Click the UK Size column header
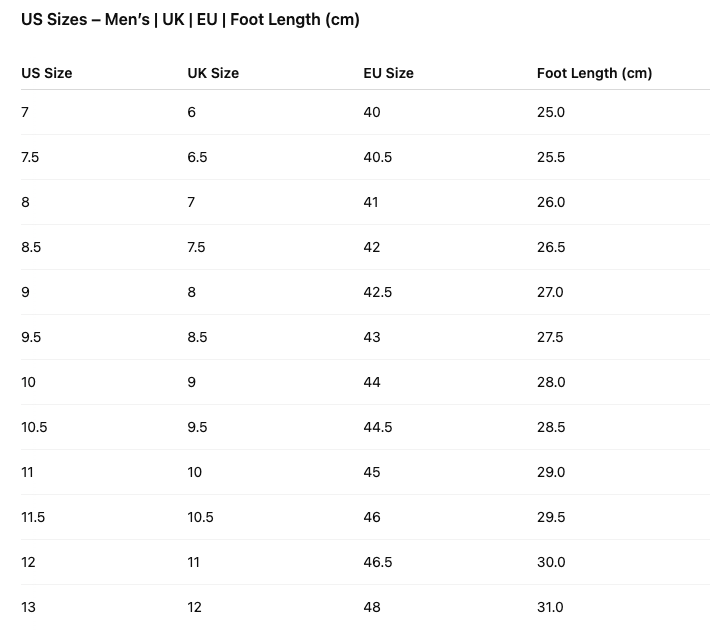 click(213, 73)
